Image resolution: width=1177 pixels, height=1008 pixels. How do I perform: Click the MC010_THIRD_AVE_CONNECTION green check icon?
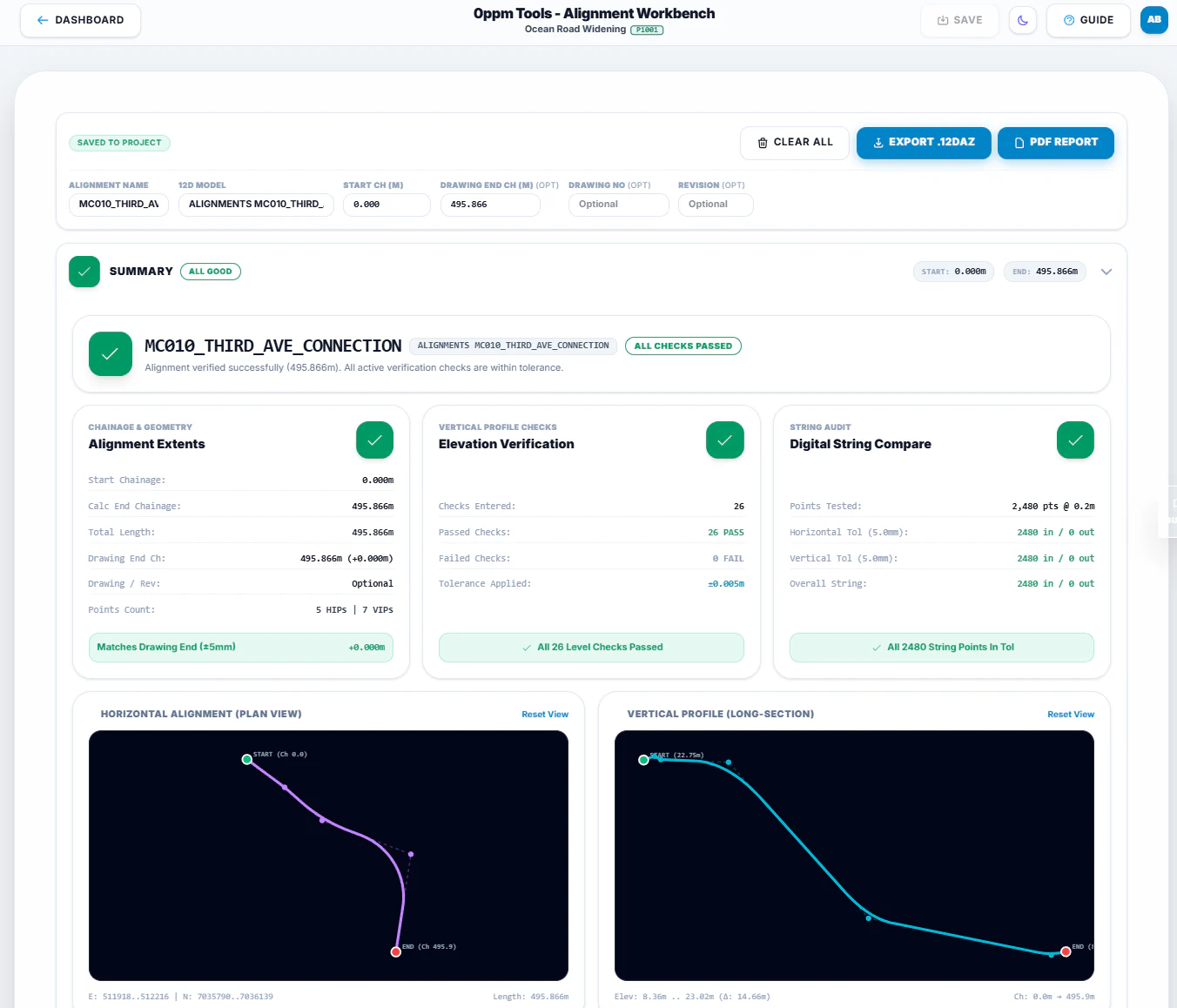coord(111,354)
